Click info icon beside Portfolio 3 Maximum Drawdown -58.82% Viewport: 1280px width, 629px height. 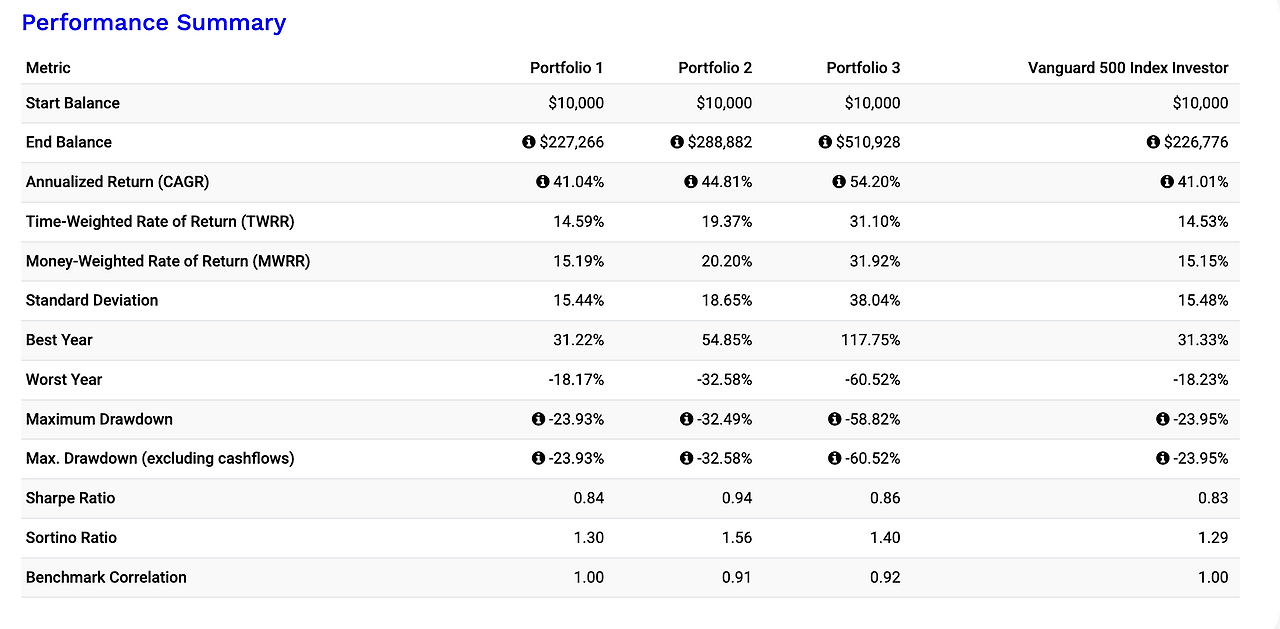(x=835, y=419)
